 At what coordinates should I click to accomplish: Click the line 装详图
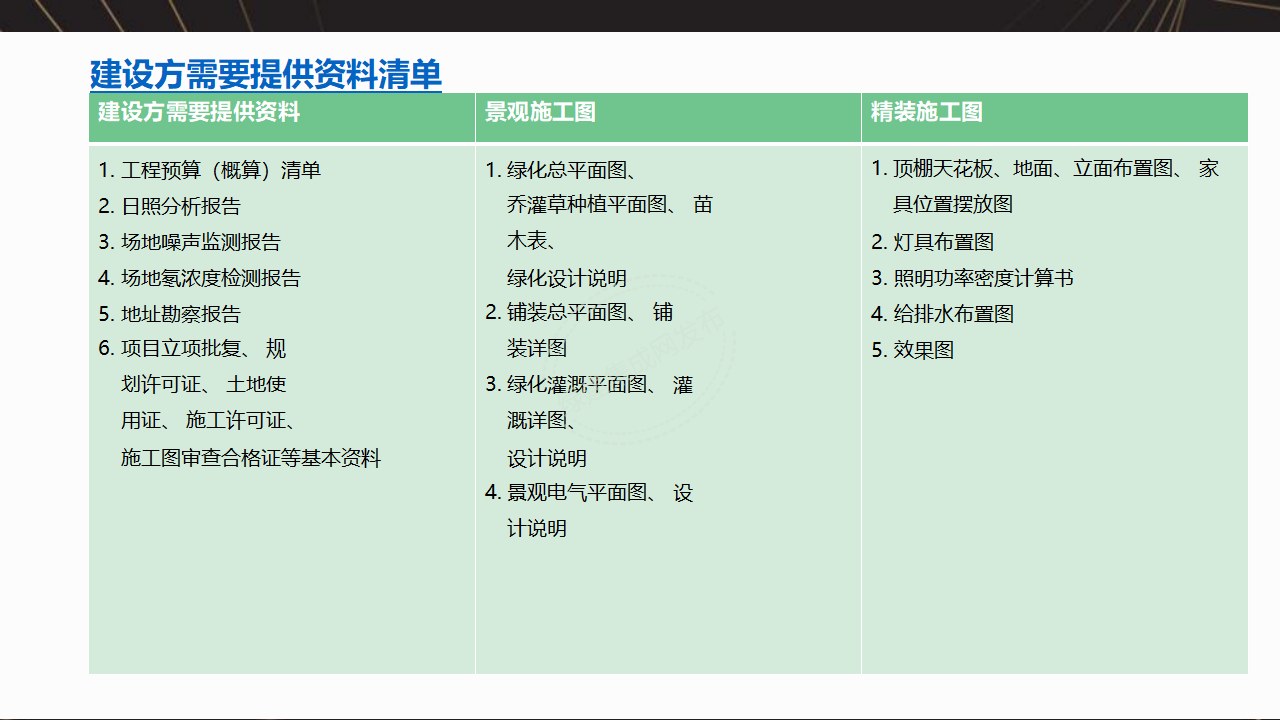coord(537,348)
